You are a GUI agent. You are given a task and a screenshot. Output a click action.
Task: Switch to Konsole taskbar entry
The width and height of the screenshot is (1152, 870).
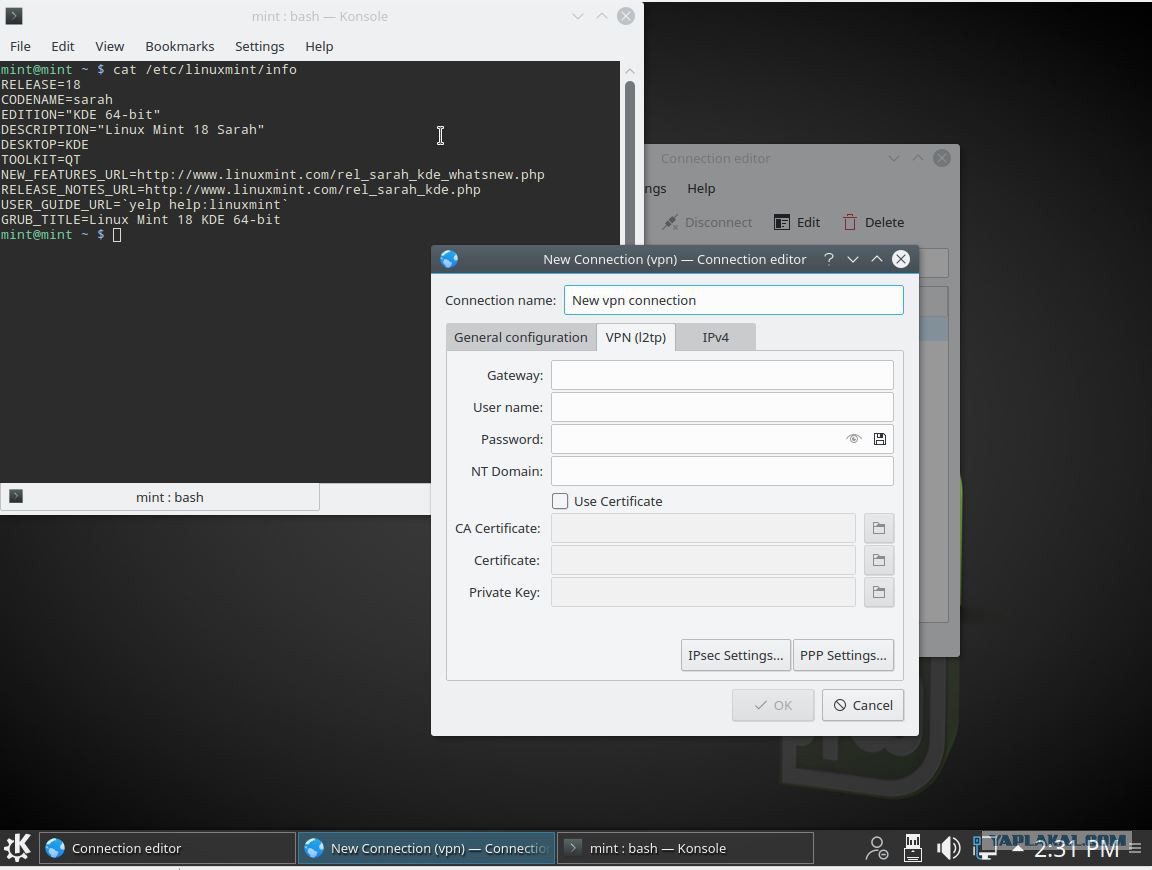click(685, 849)
